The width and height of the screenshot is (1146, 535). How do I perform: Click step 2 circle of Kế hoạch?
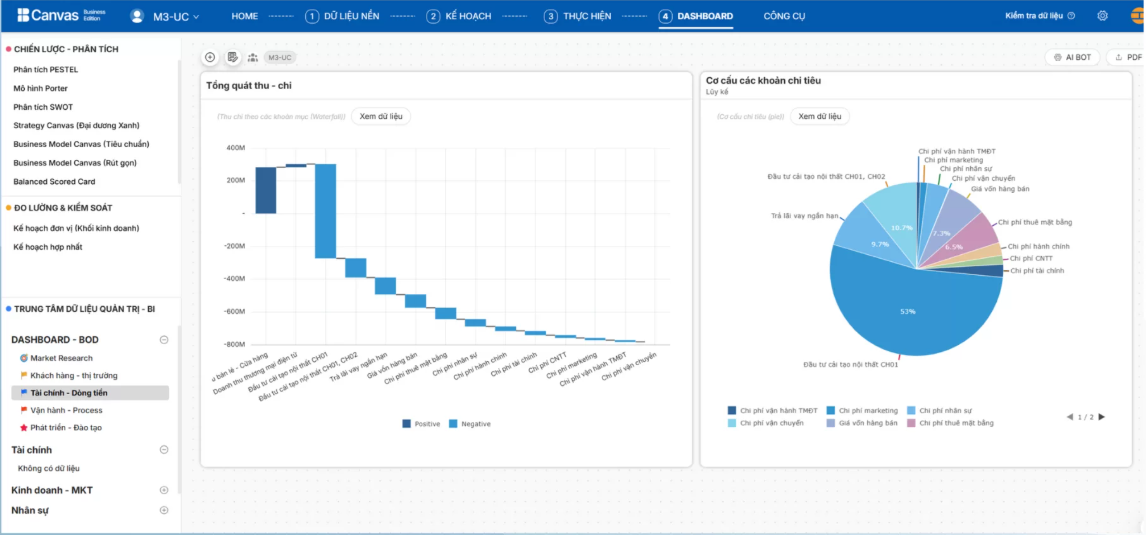(x=433, y=16)
